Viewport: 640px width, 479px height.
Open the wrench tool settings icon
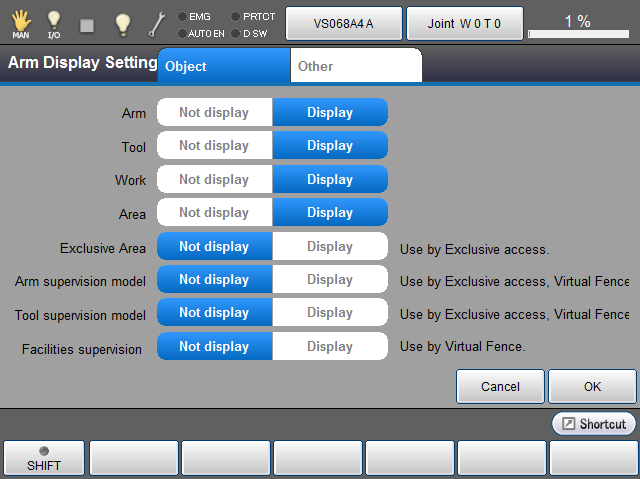coord(156,24)
